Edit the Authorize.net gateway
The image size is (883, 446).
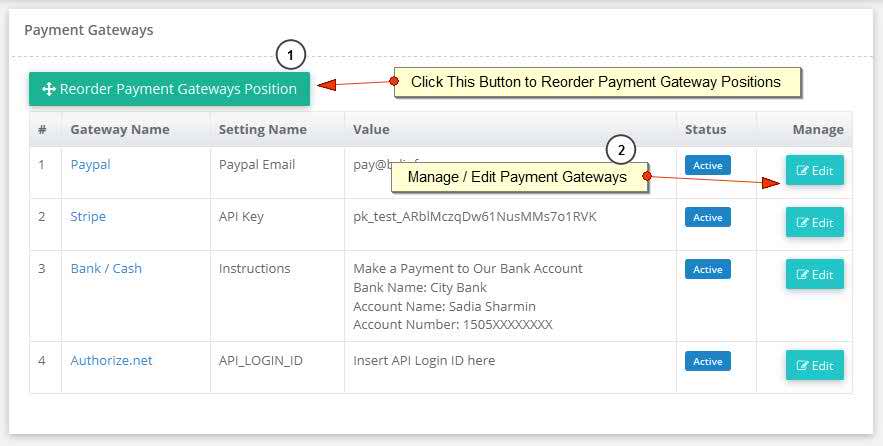click(815, 365)
